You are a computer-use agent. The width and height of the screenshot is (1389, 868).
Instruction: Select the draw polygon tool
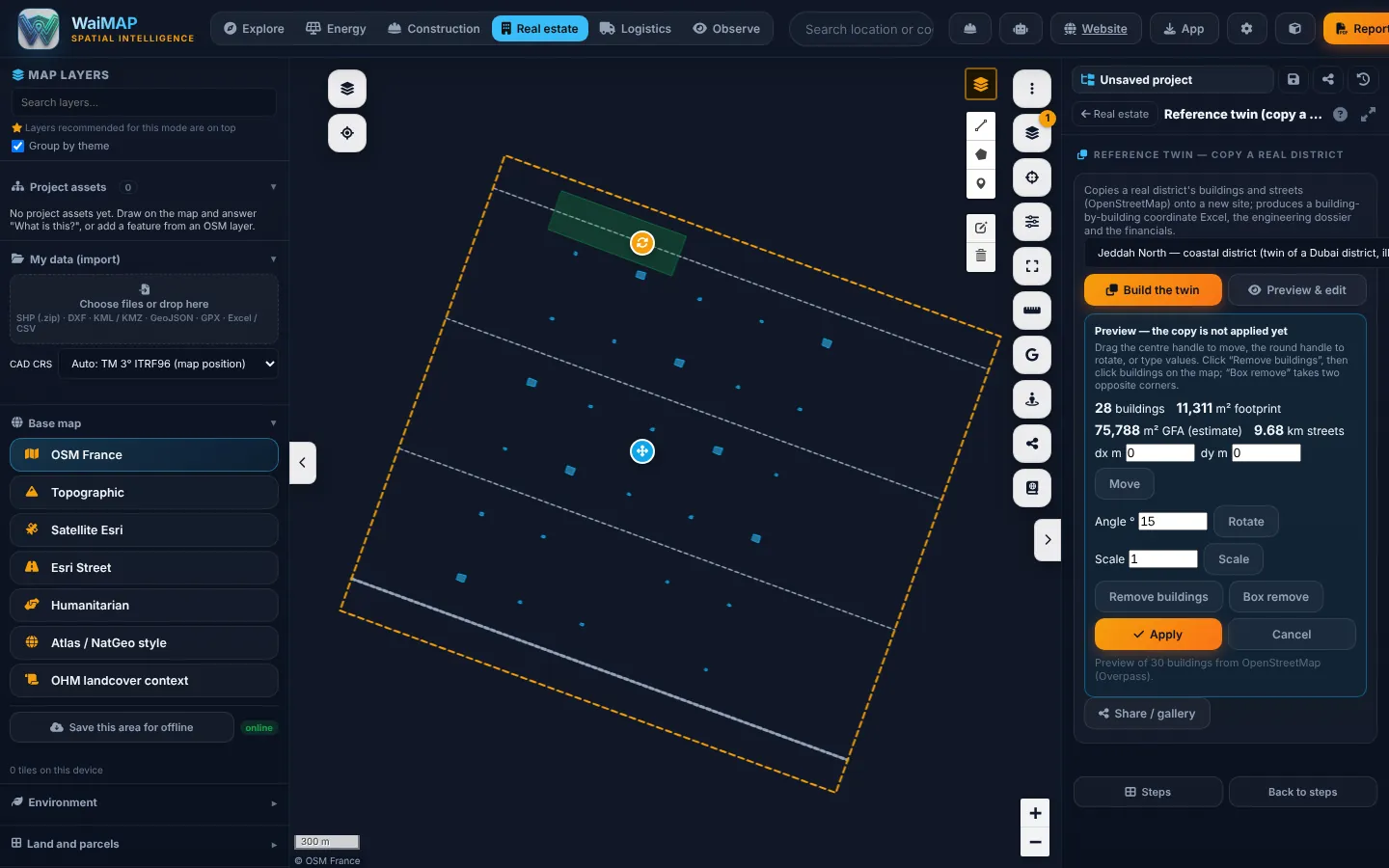click(981, 154)
